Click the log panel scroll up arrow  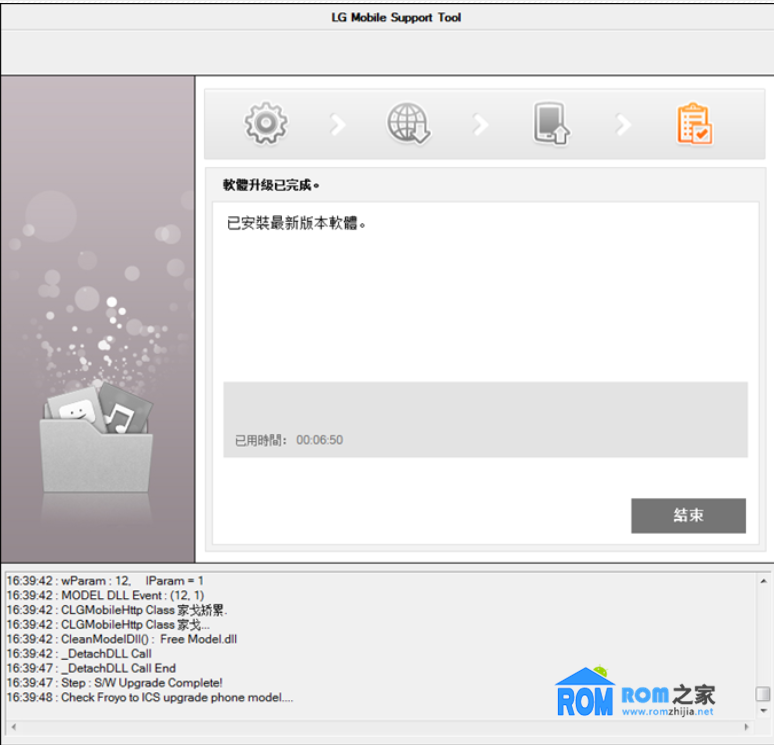(763, 581)
